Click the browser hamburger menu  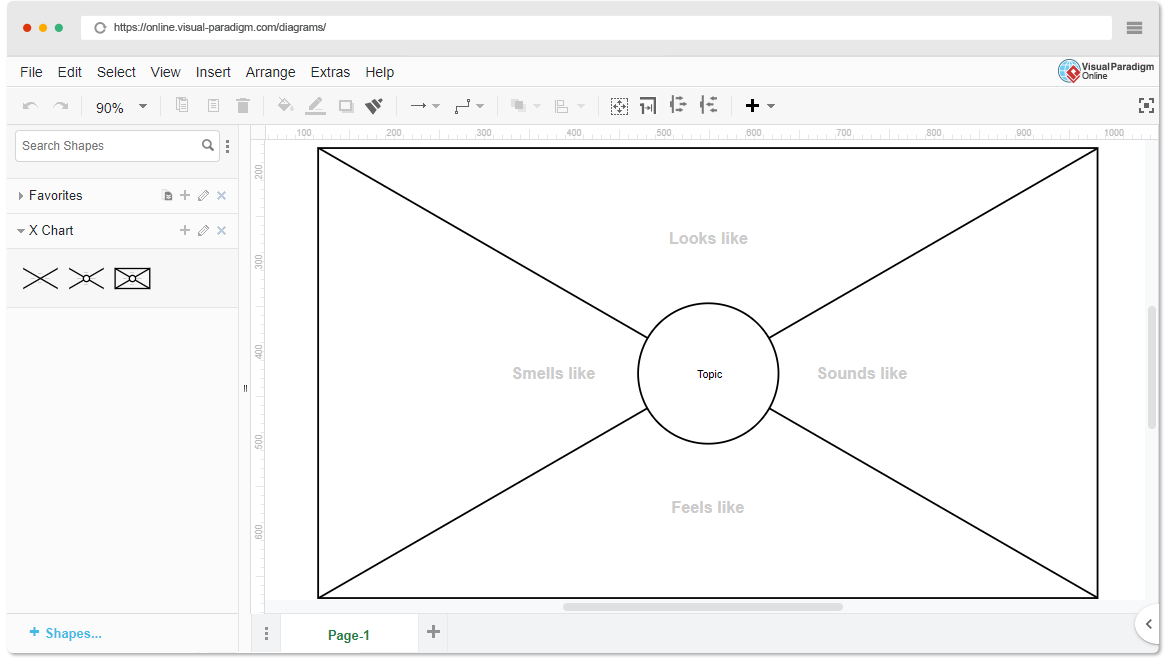coord(1134,28)
